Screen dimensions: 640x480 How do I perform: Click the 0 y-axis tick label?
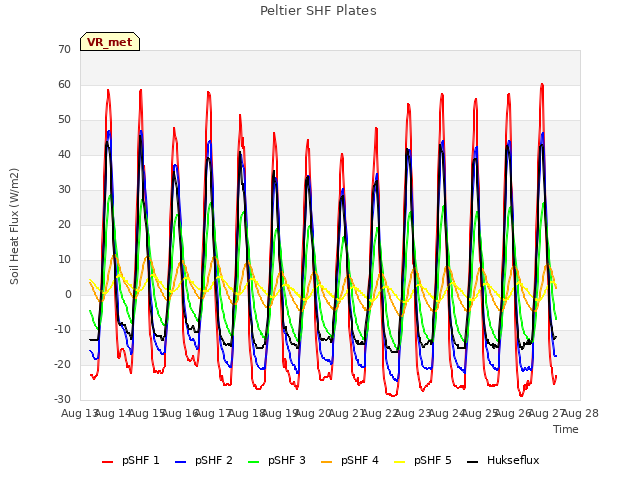point(68,294)
